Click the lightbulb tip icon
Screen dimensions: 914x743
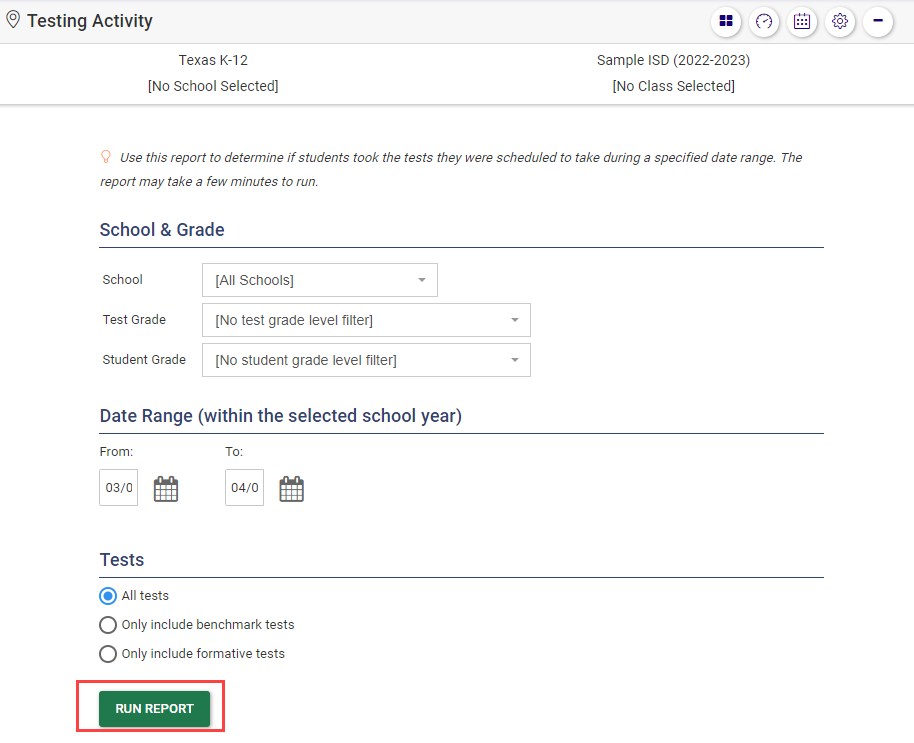(x=106, y=157)
